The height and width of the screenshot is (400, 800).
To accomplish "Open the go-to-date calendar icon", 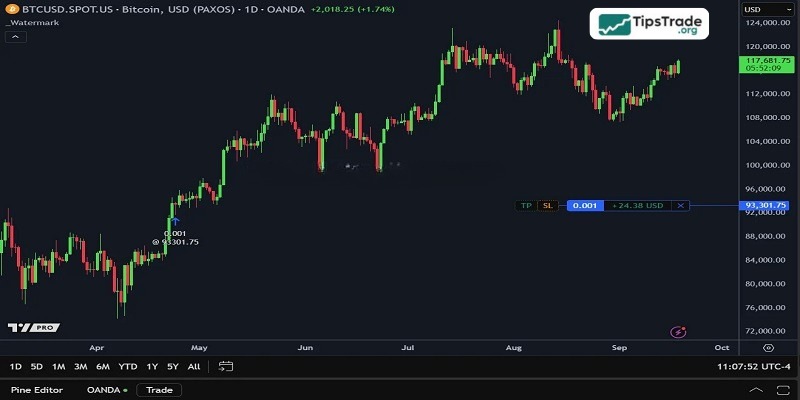I will [x=225, y=366].
